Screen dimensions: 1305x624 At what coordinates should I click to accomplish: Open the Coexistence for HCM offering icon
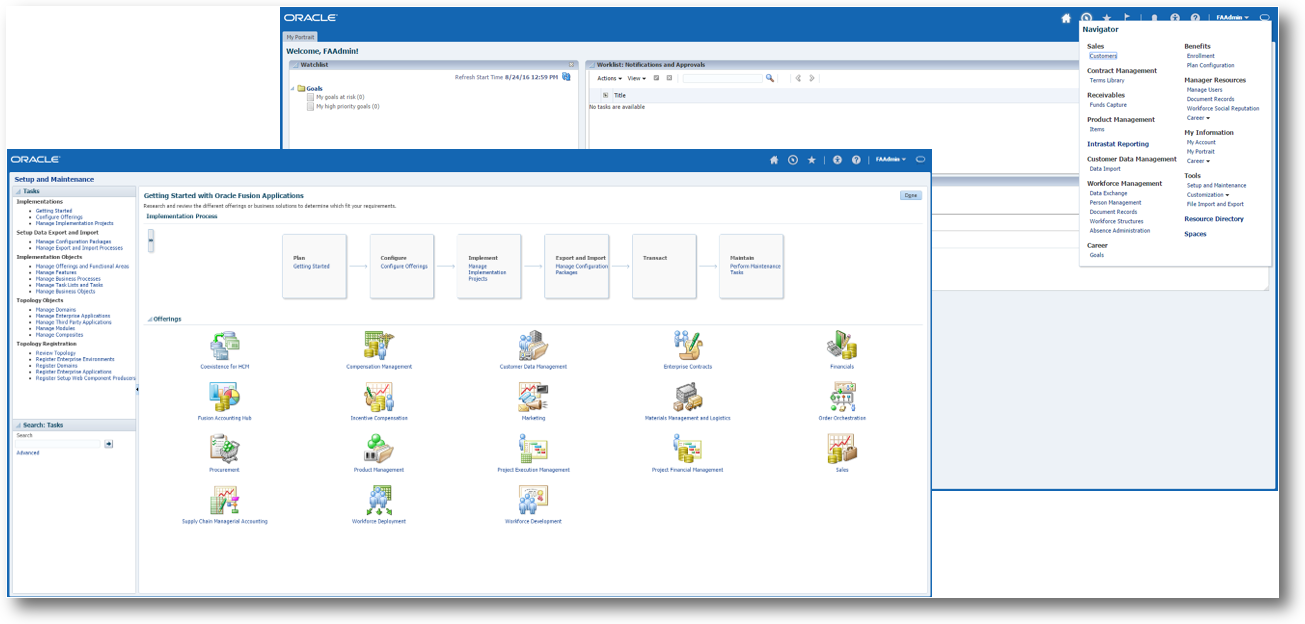tap(225, 346)
